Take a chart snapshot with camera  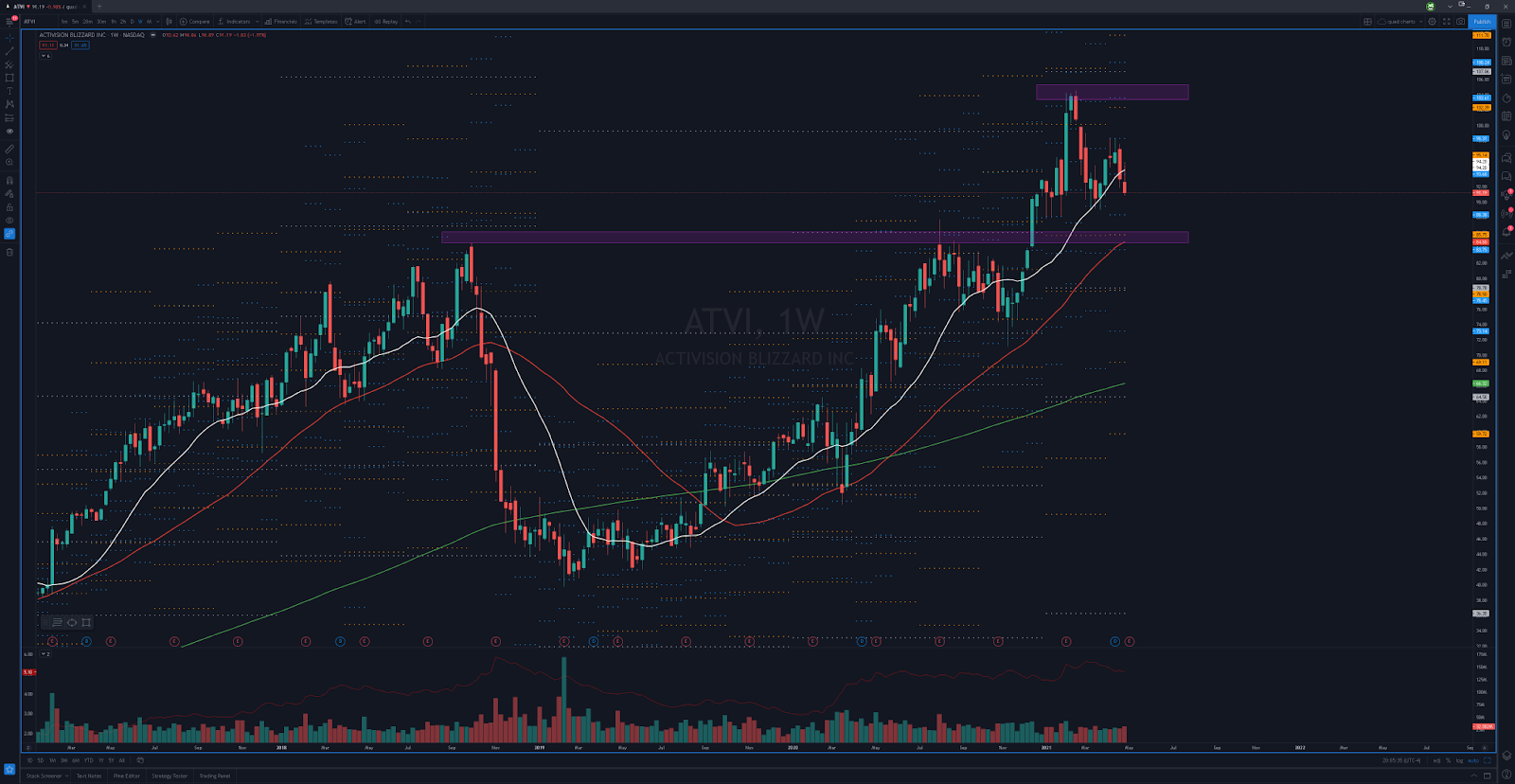pyautogui.click(x=1460, y=21)
